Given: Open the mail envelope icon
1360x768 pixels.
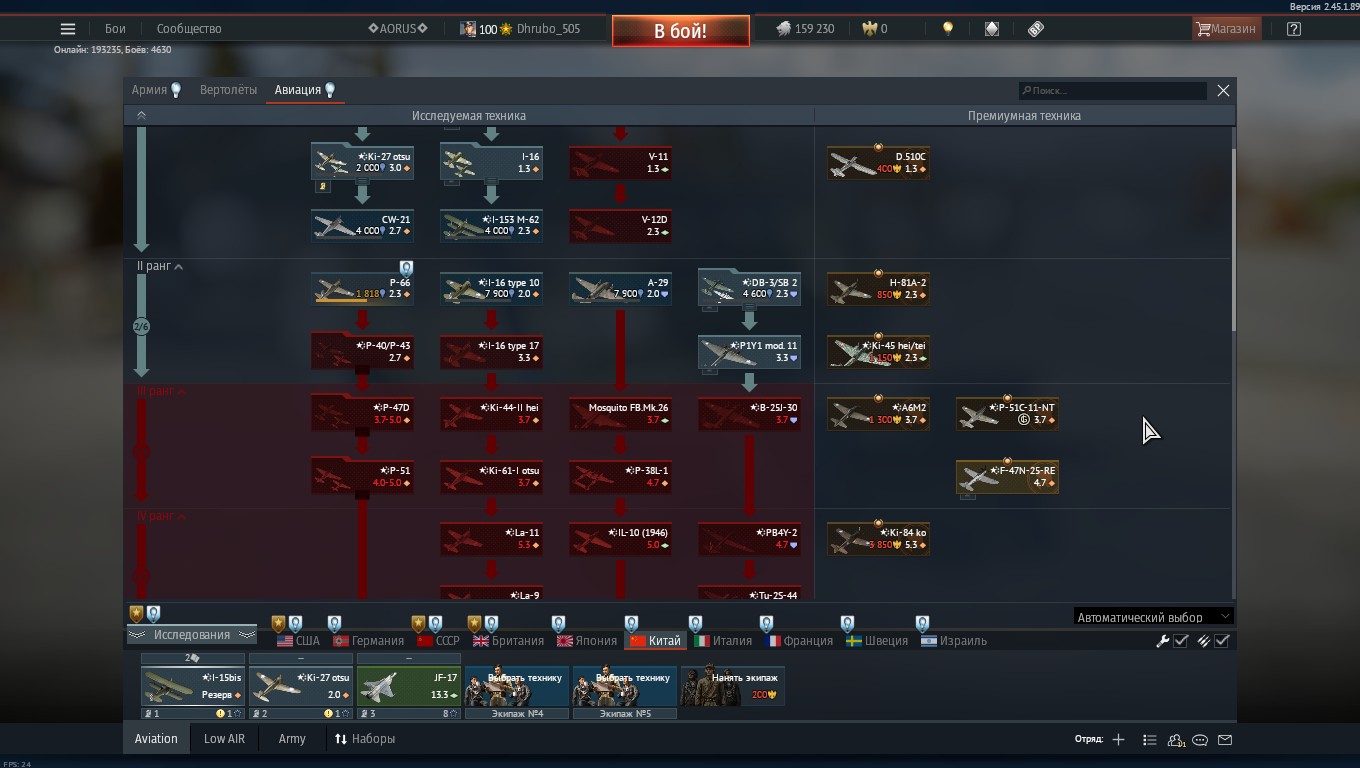Looking at the screenshot, I should [1225, 740].
